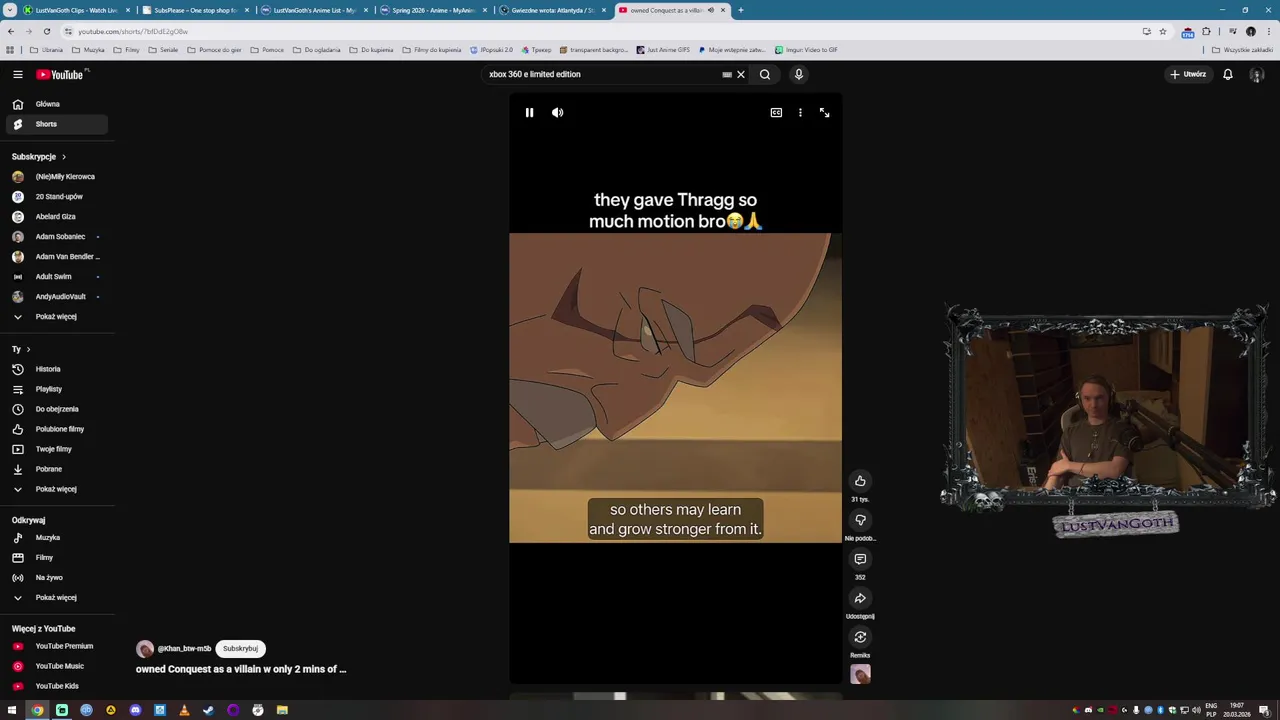
Task: Open the YouTube account avatar menu
Action: (1257, 74)
